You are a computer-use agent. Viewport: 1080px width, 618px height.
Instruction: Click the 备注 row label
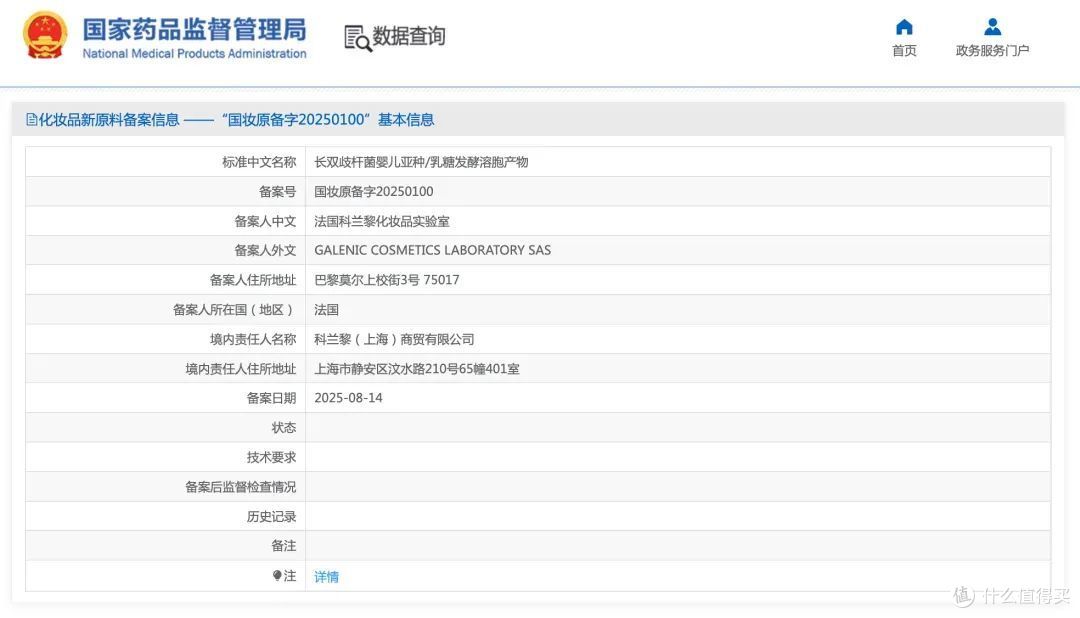tap(284, 546)
